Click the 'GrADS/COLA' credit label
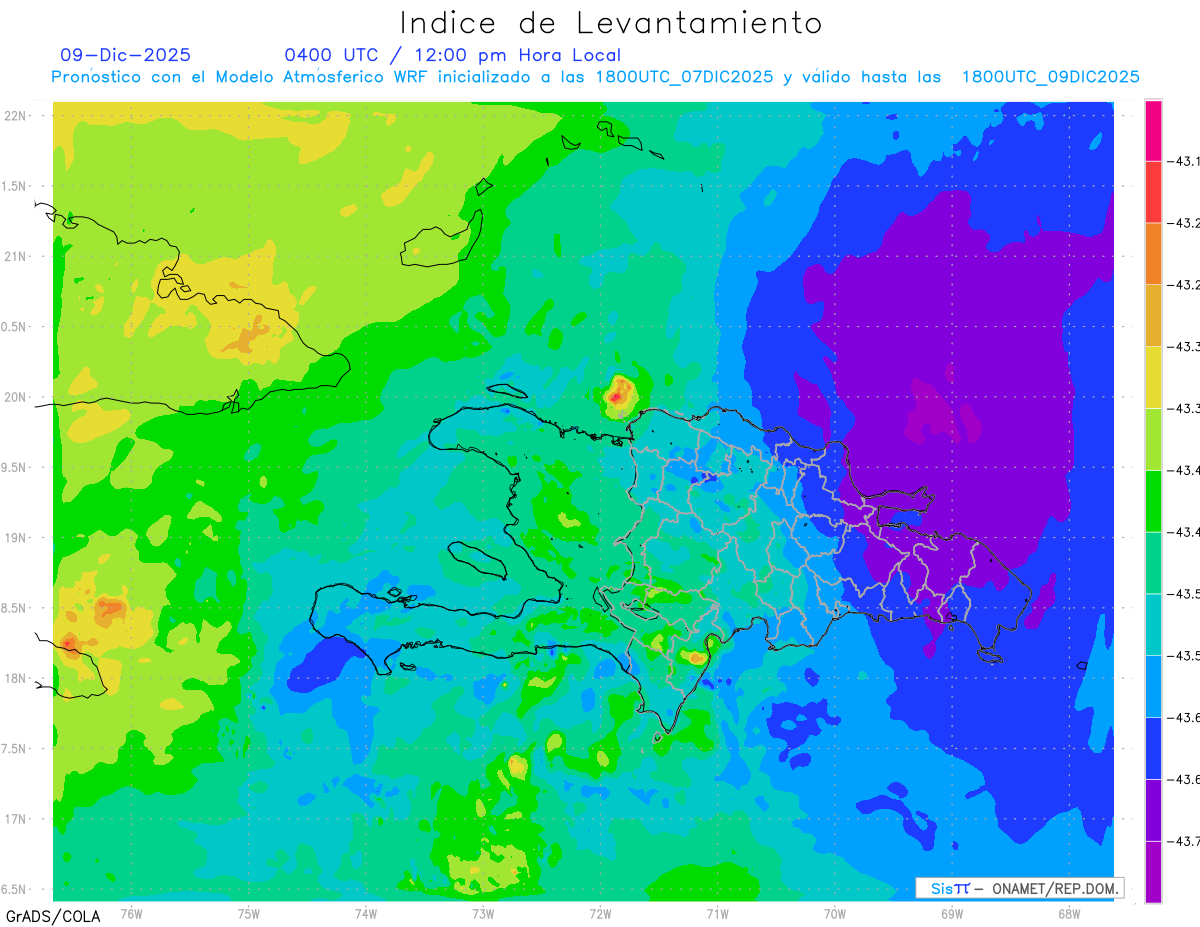 pos(53,916)
